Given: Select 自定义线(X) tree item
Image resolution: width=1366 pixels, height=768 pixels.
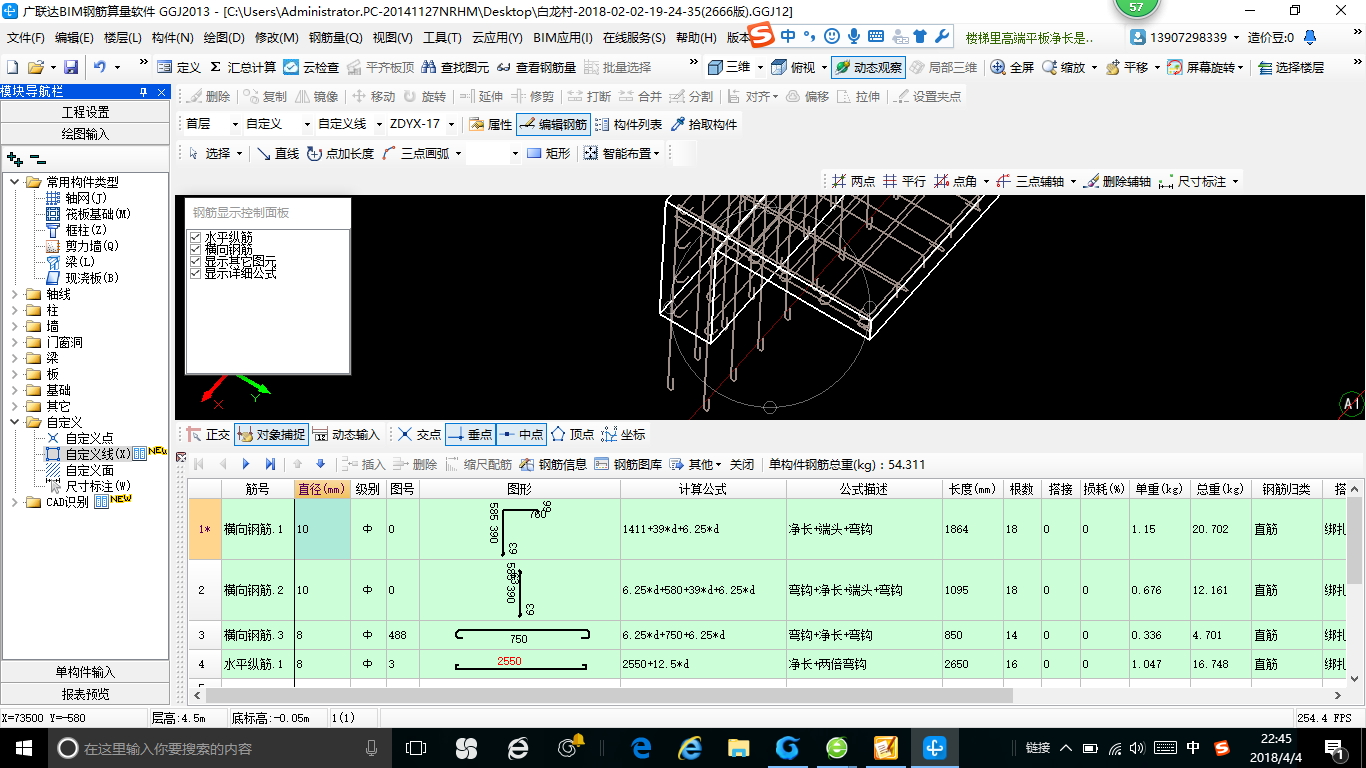Looking at the screenshot, I should tap(98, 454).
